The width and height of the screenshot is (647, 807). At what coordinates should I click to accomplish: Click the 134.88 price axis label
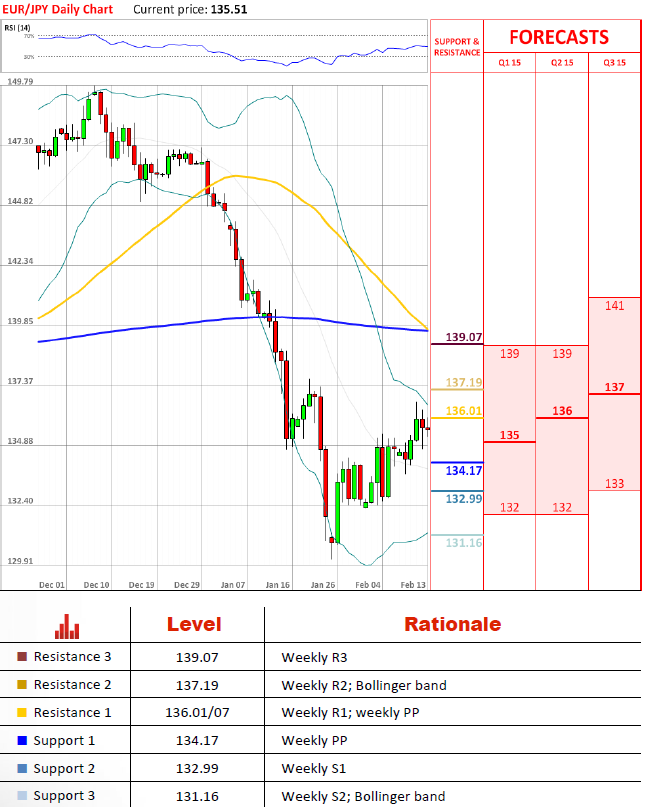tap(20, 441)
